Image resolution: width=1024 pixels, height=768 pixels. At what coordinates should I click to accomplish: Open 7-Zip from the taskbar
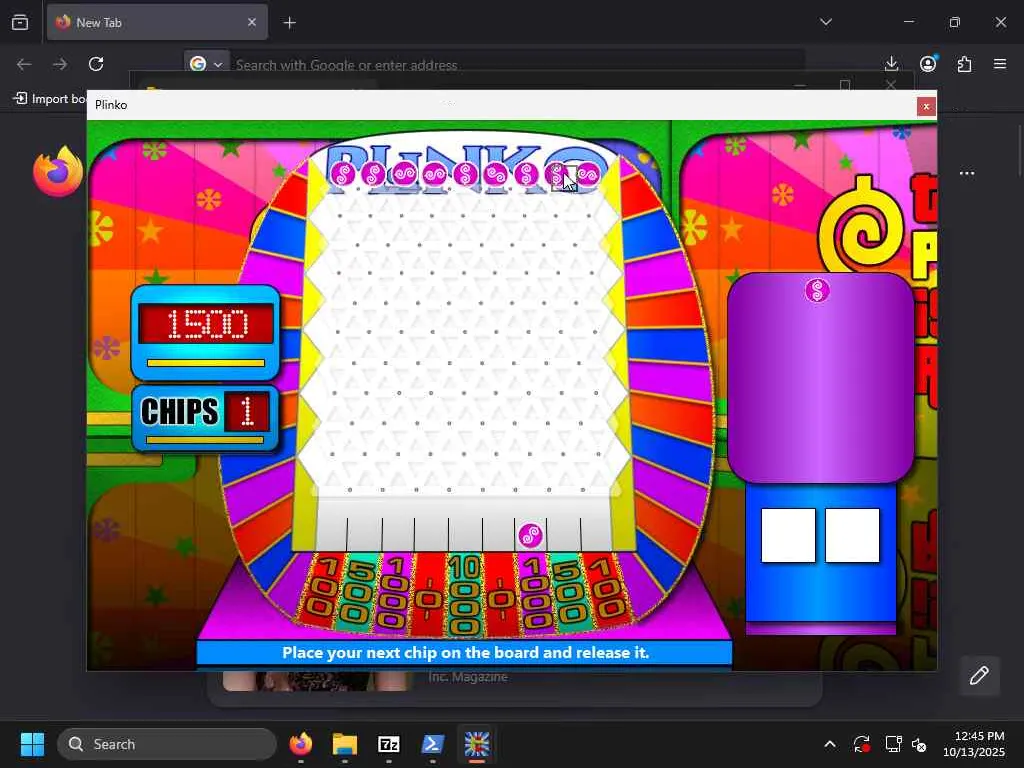coord(389,744)
